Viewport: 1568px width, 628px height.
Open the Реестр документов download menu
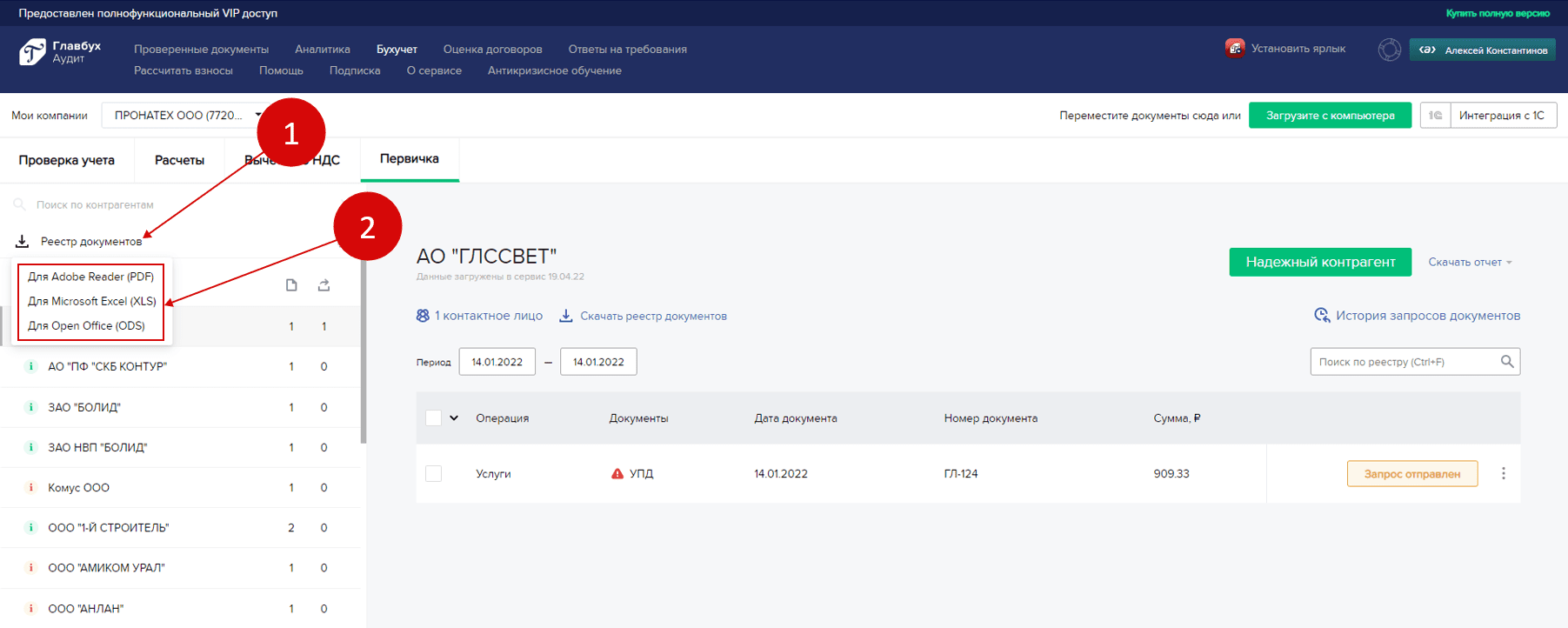[91, 241]
